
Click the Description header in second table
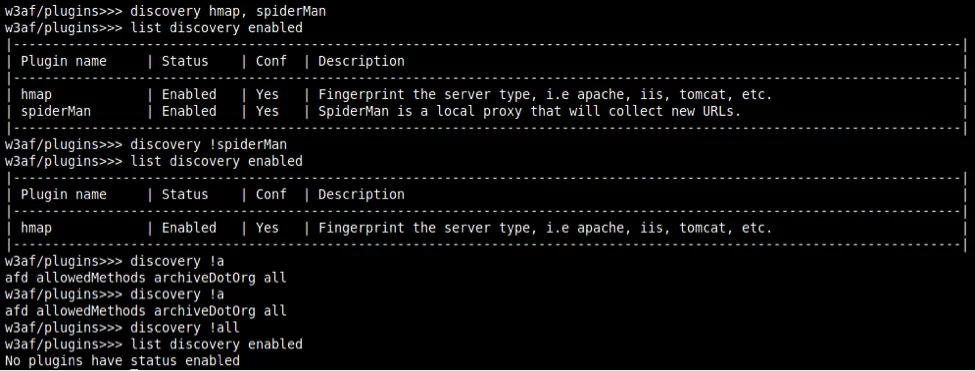[361, 195]
